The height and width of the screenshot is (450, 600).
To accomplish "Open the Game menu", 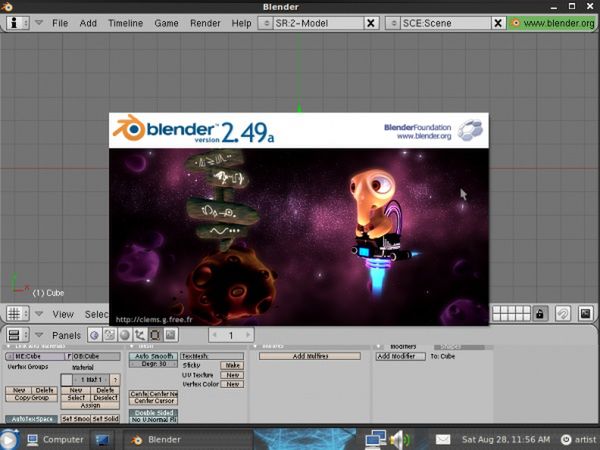I will (166, 23).
